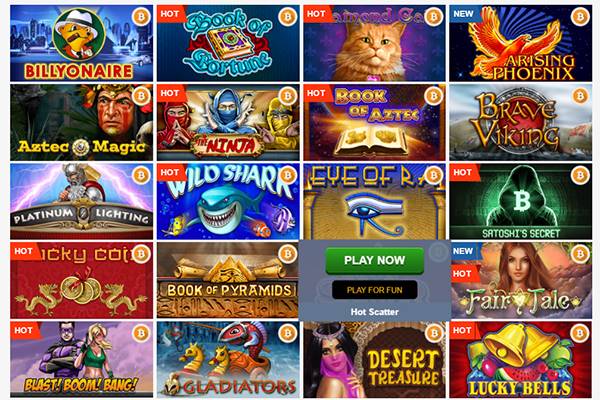
Task: Open the Platinum Lightning game tile
Action: point(82,202)
